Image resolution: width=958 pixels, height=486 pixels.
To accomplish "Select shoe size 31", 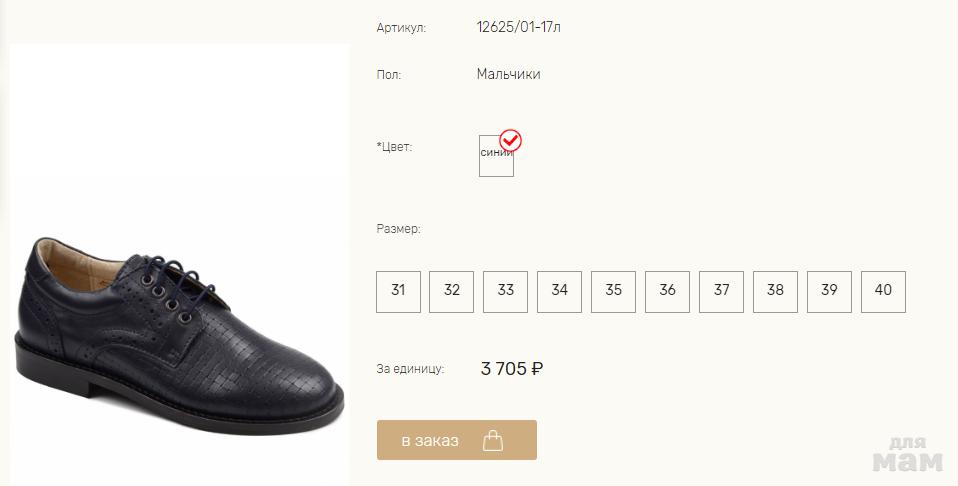I will pyautogui.click(x=398, y=291).
